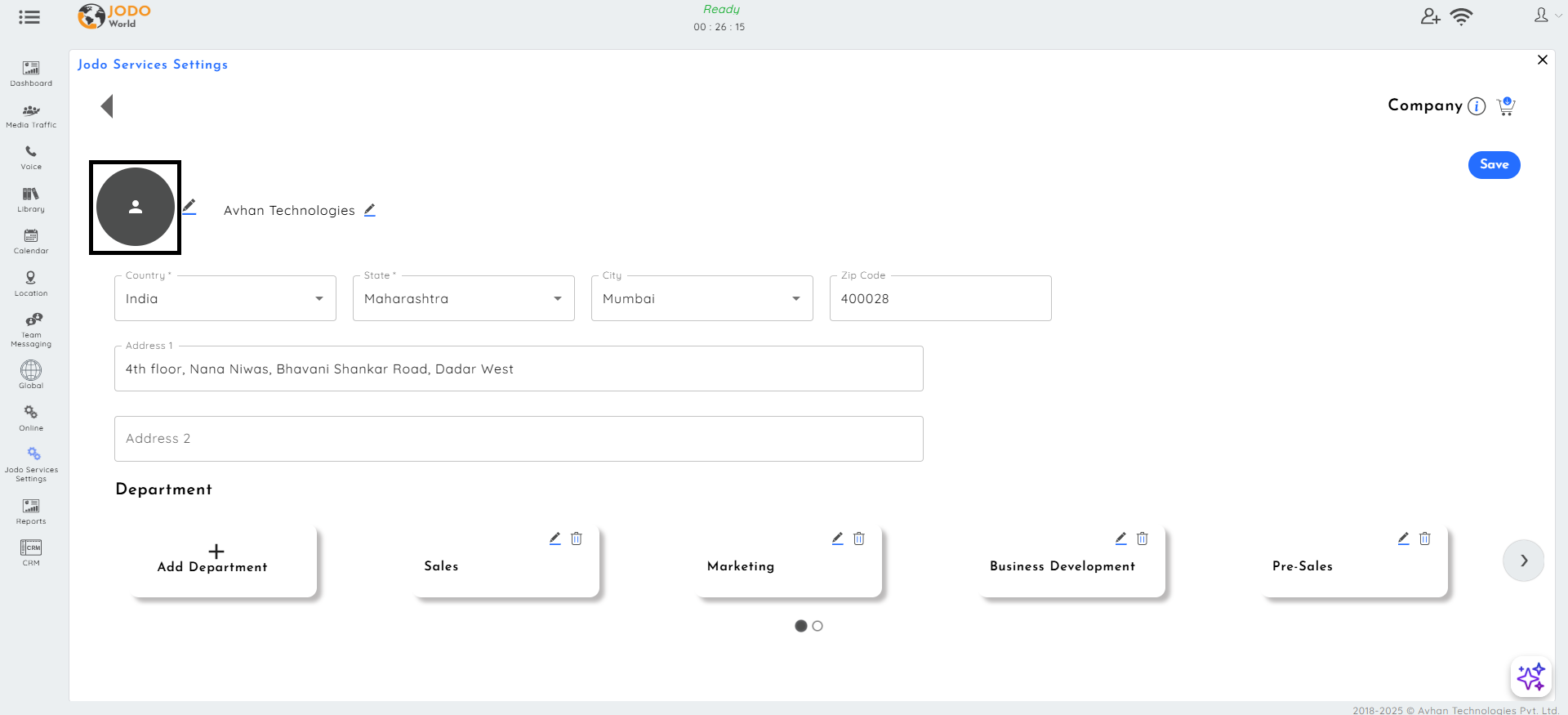This screenshot has width=1568, height=715.
Task: Edit the company logo pencil icon
Action: [189, 207]
